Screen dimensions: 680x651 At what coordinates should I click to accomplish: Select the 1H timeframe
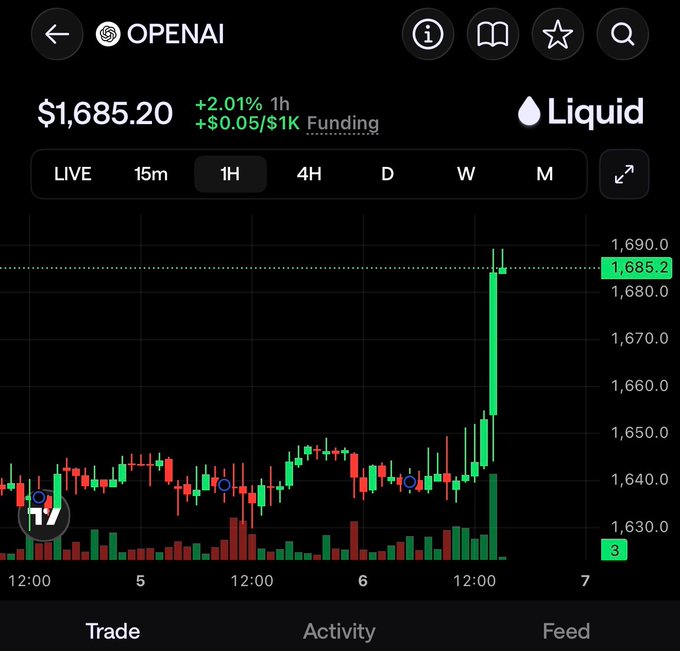pos(230,174)
